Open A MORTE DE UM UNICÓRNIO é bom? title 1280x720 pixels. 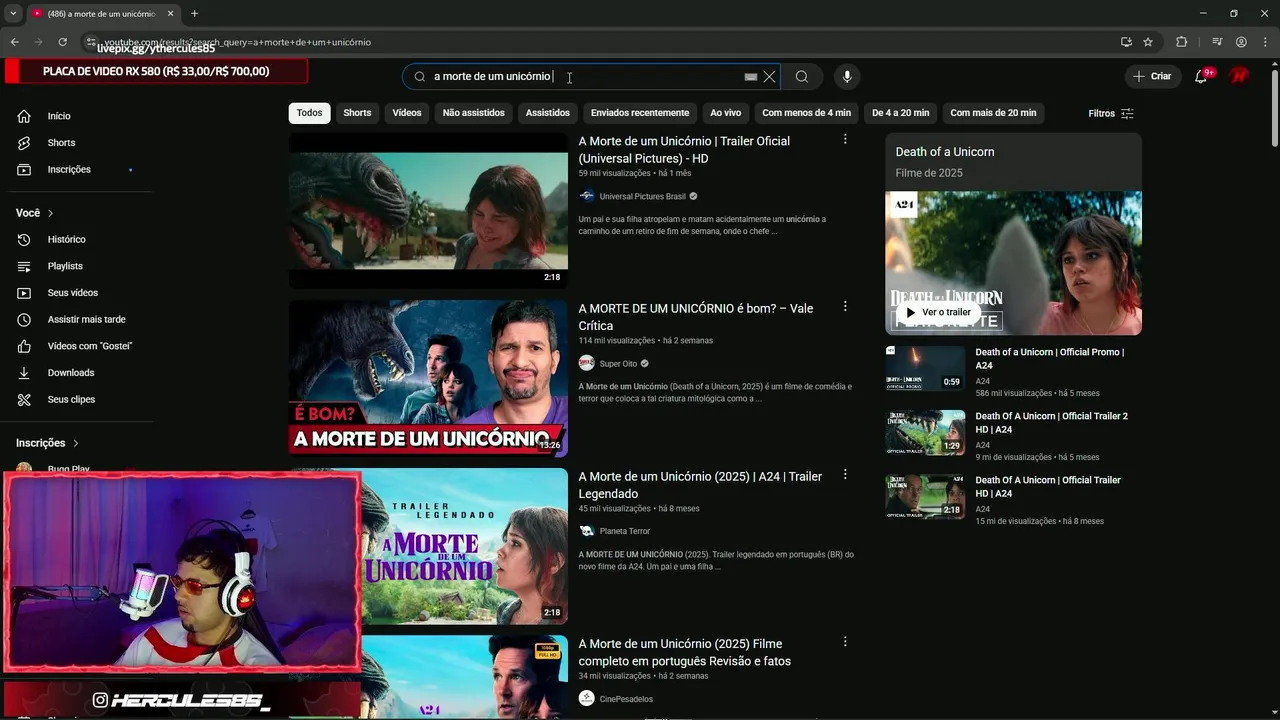click(x=696, y=317)
